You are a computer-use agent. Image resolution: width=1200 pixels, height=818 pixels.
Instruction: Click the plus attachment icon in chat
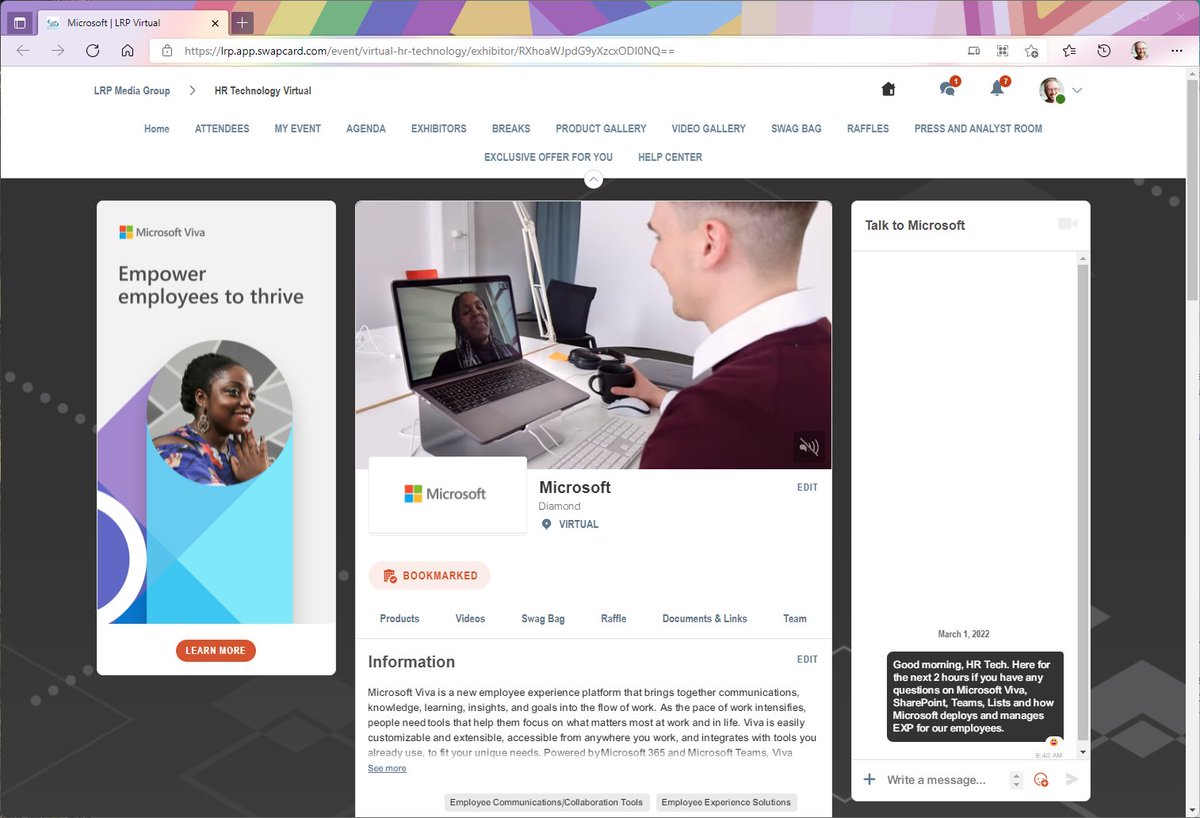coord(869,779)
